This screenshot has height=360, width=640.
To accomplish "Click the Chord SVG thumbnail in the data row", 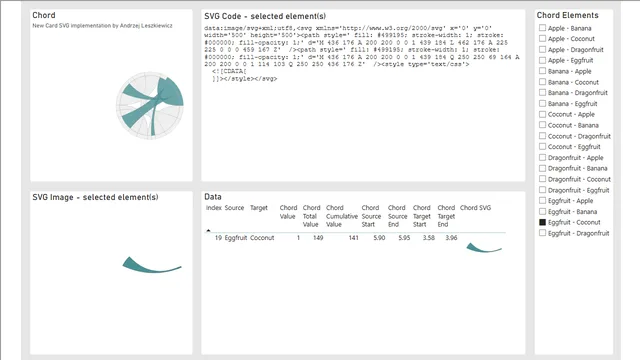I will [484, 248].
